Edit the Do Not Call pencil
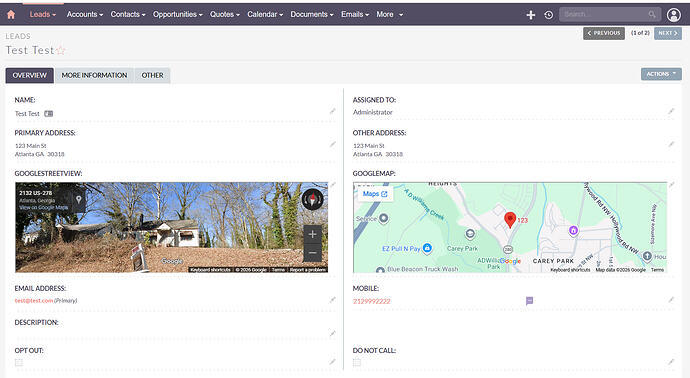The image size is (690, 378). click(x=671, y=362)
